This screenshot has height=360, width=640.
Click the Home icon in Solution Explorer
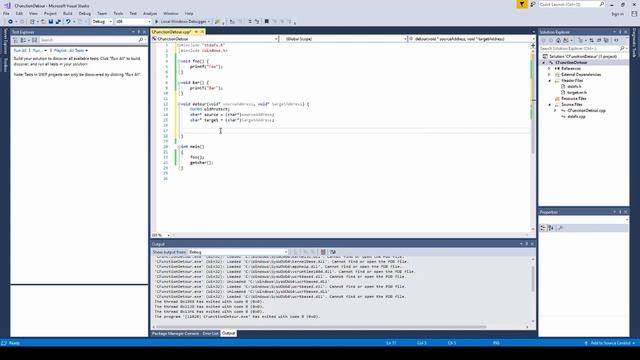(x=558, y=40)
